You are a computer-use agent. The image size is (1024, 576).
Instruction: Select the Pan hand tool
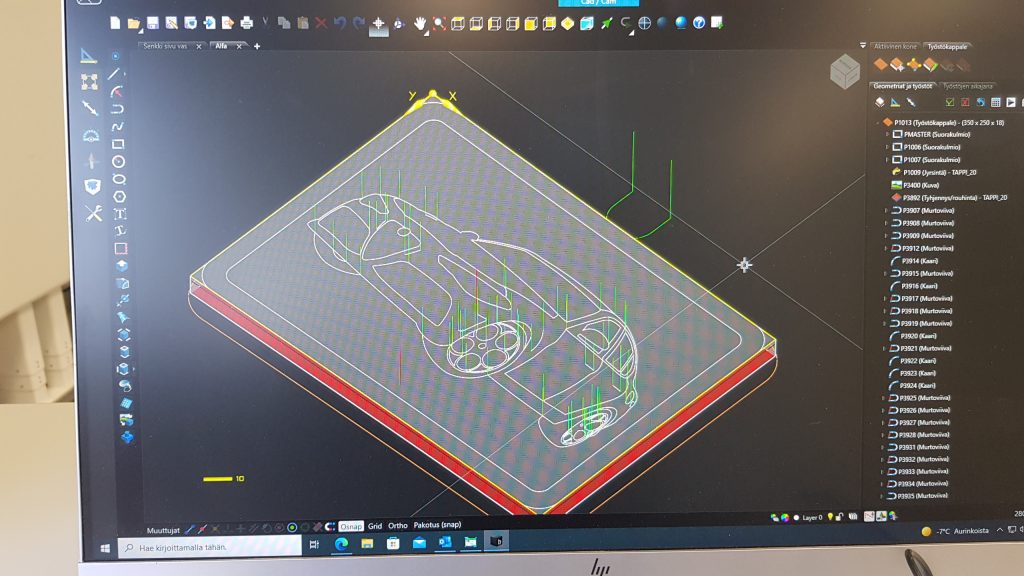point(421,23)
